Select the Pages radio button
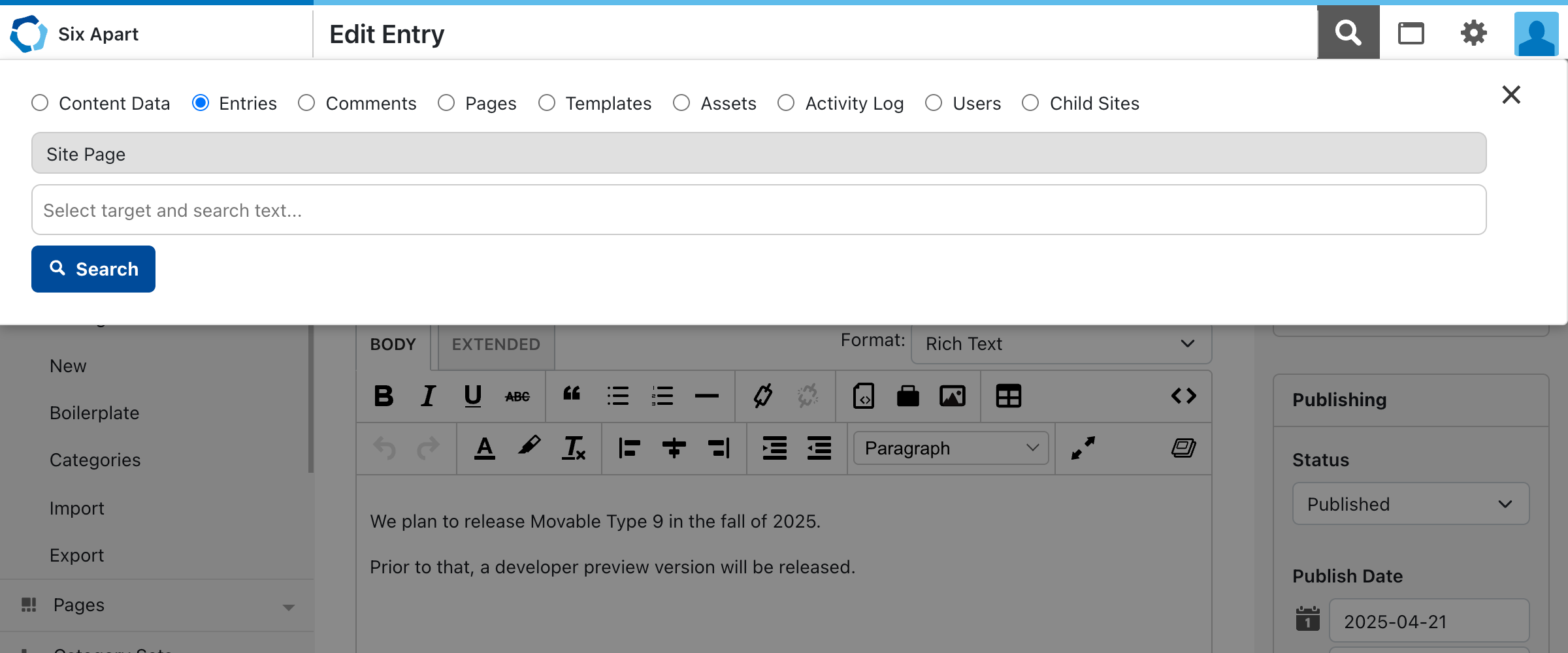Screen dimensions: 1568x653 pyautogui.click(x=446, y=103)
